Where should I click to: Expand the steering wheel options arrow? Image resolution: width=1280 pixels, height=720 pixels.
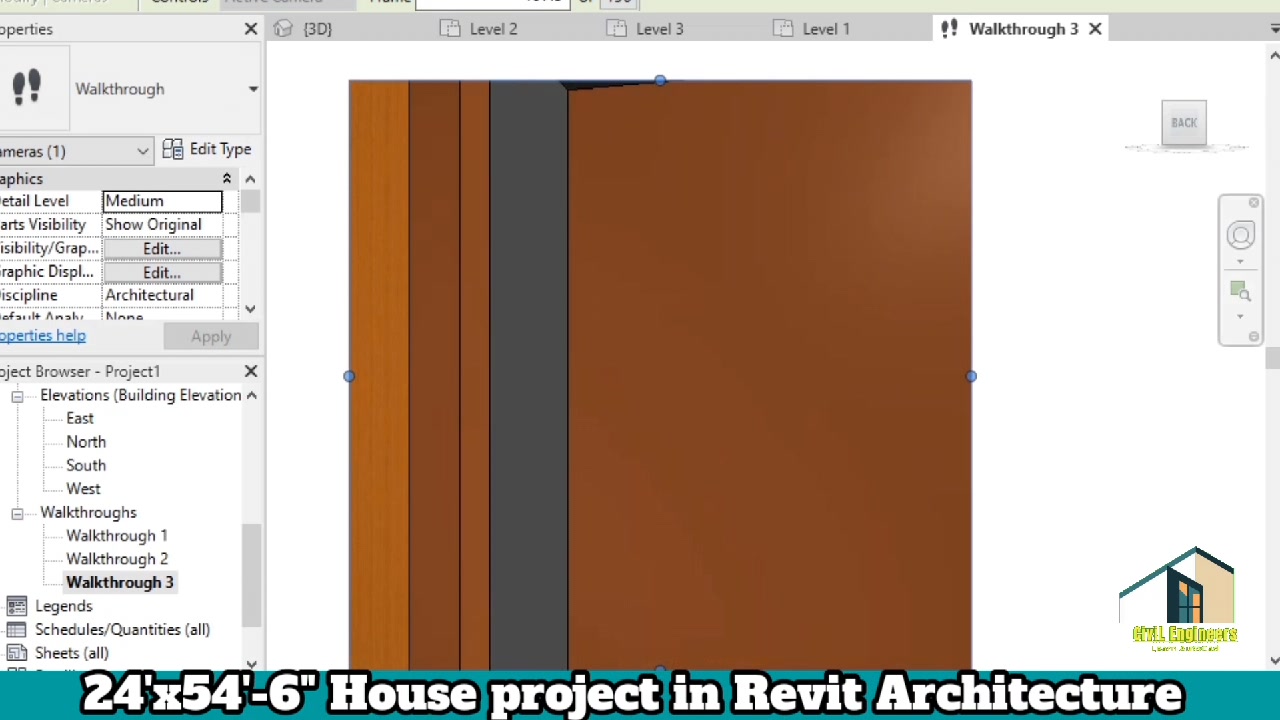click(1240, 262)
